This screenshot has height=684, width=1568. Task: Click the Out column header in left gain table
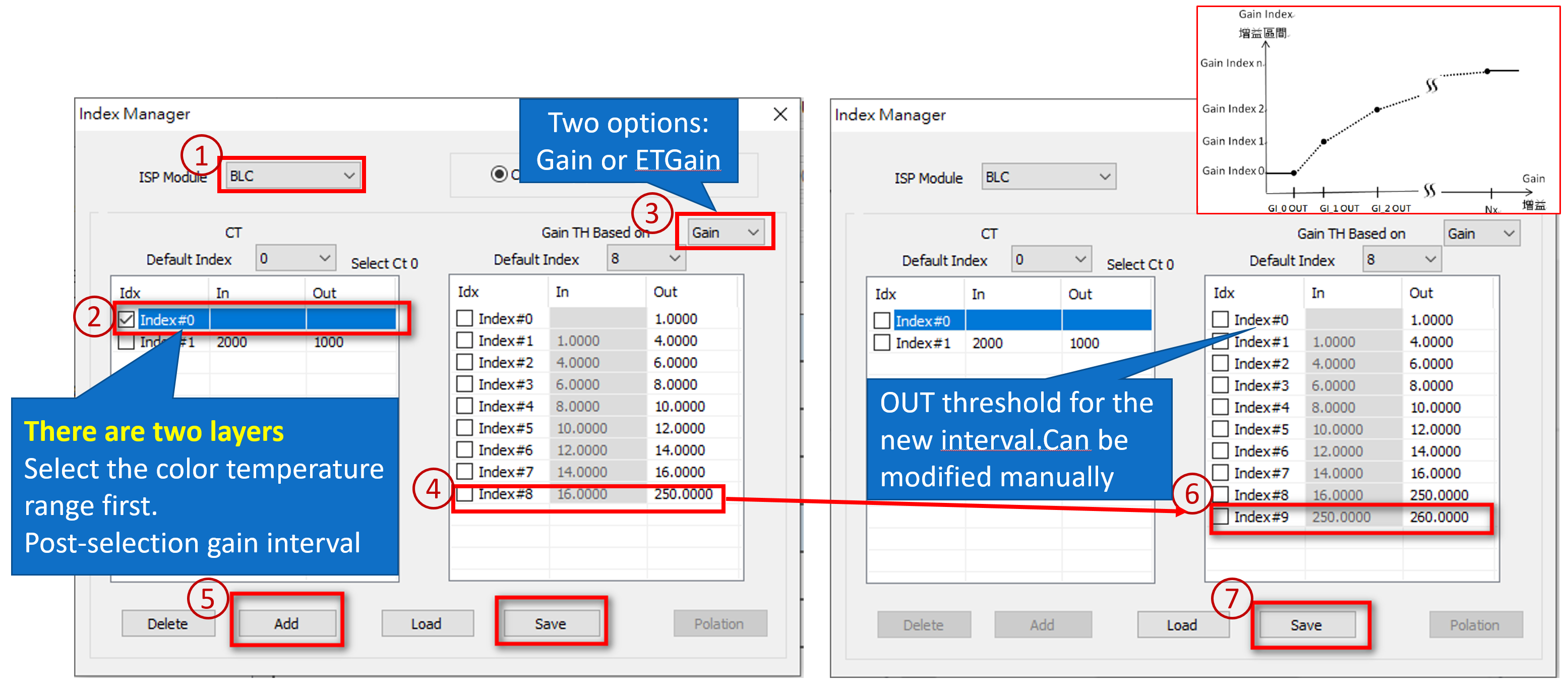coord(666,292)
